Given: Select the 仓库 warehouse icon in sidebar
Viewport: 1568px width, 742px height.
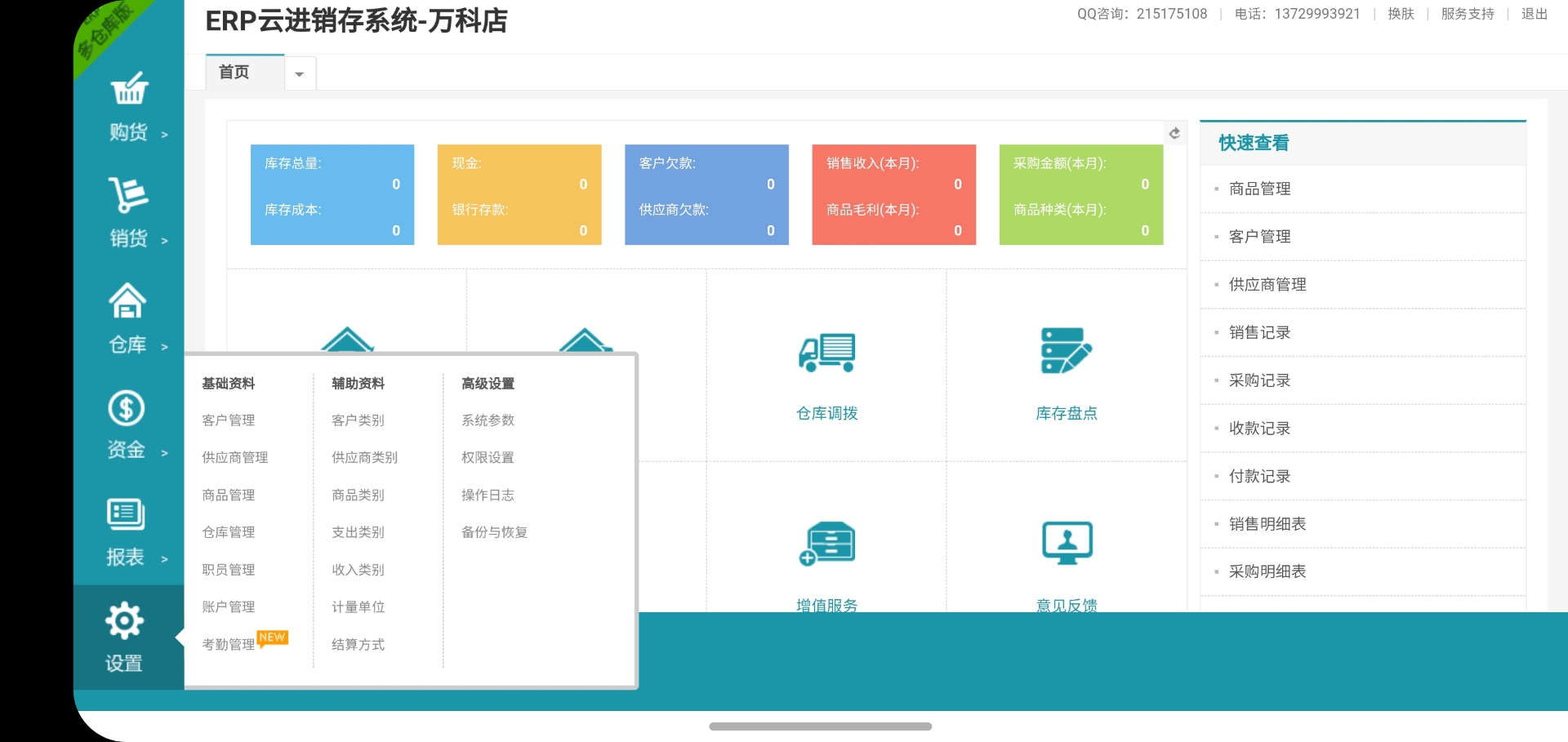Looking at the screenshot, I should [127, 301].
